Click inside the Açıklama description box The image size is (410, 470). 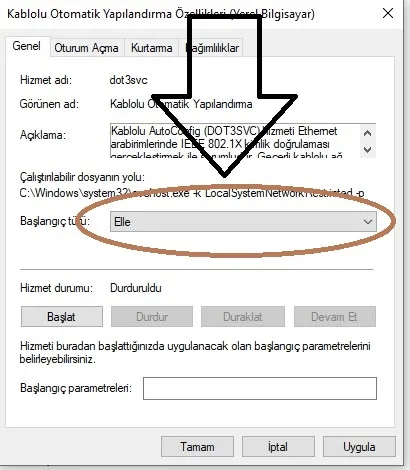[235, 141]
